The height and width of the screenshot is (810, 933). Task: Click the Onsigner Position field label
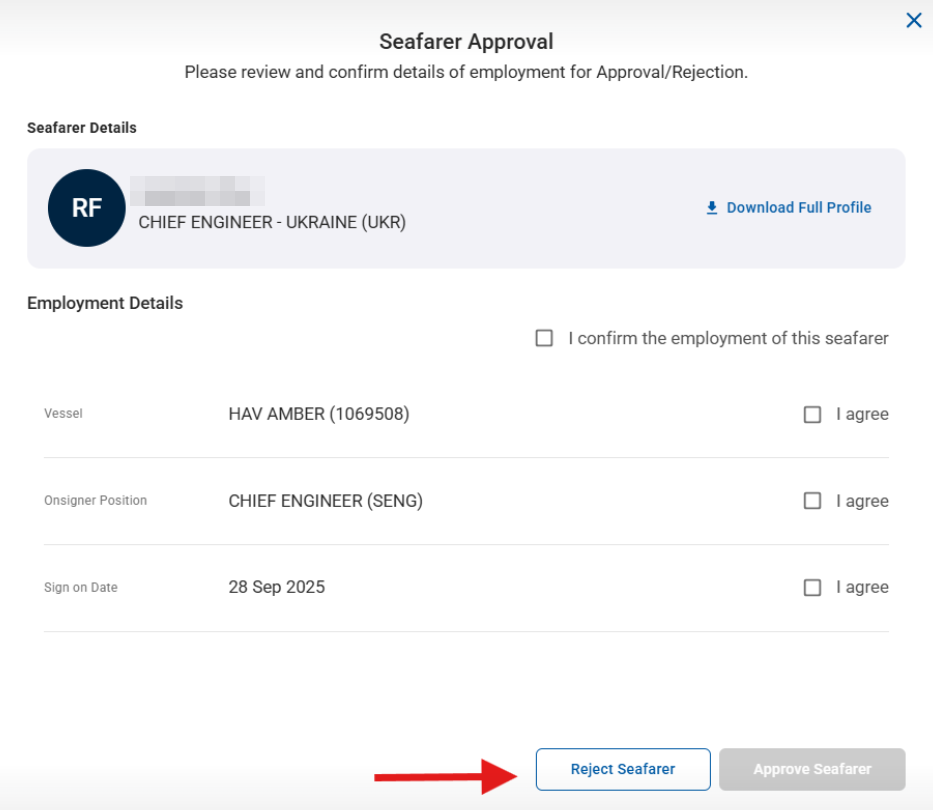tap(95, 501)
